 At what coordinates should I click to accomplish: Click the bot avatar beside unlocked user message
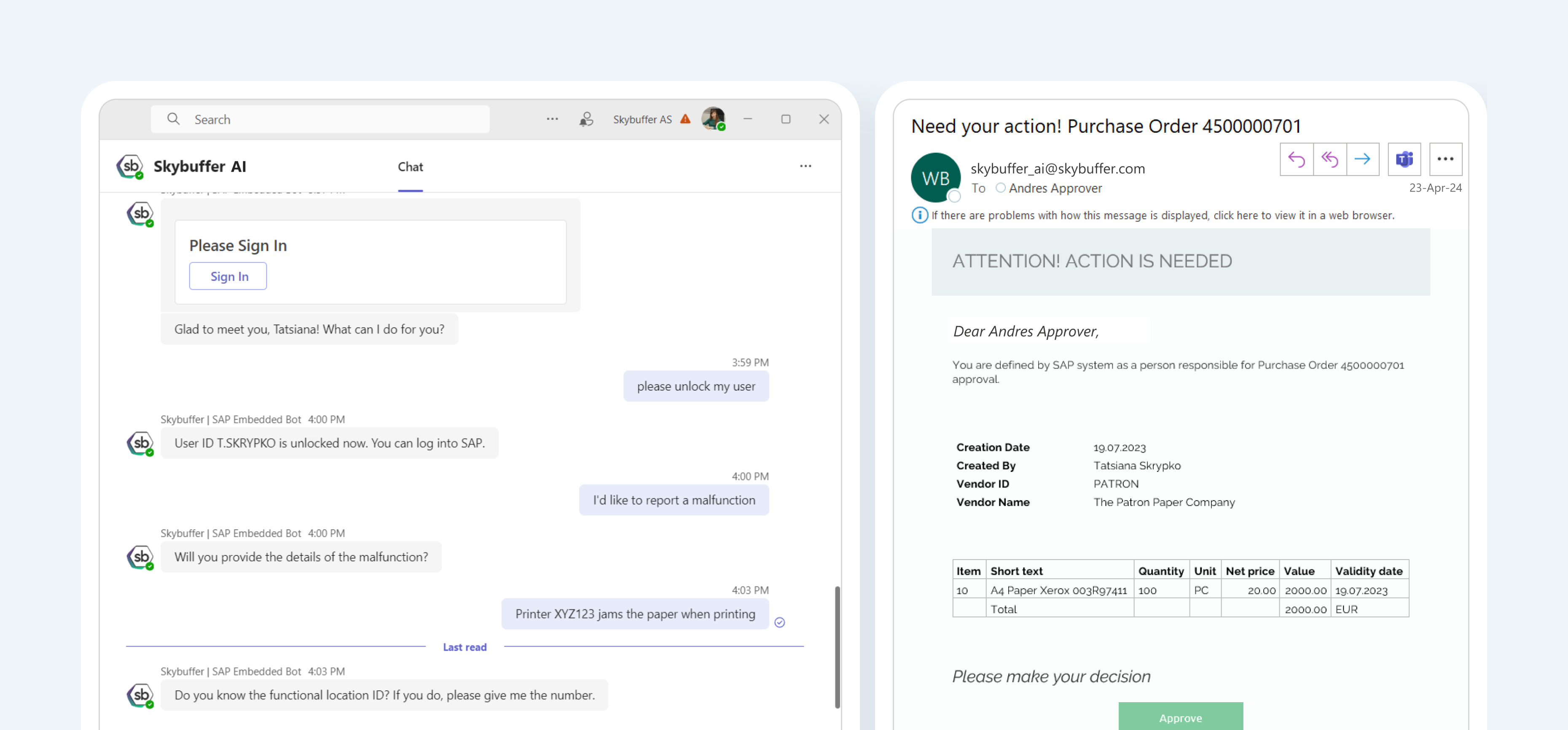141,443
